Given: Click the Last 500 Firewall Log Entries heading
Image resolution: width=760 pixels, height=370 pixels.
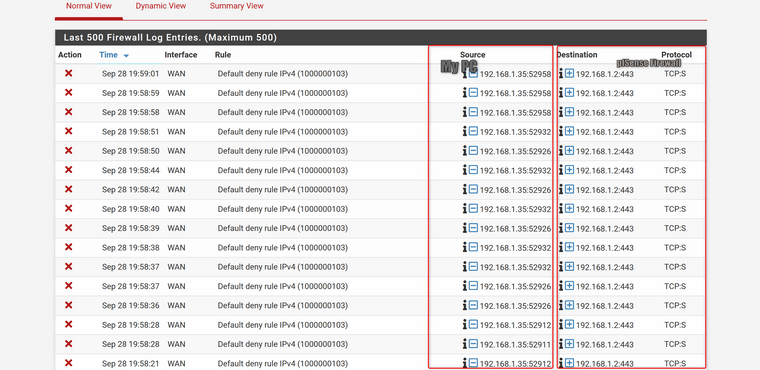Looking at the screenshot, I should (170, 37).
